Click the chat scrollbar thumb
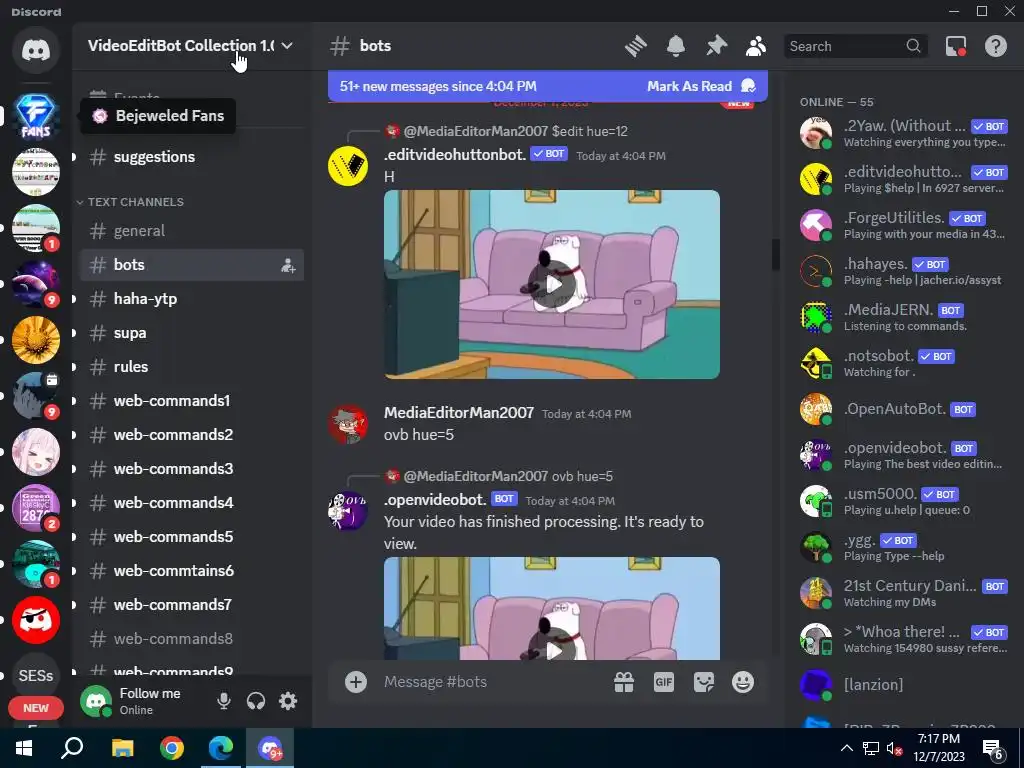The height and width of the screenshot is (768, 1024). 776,255
